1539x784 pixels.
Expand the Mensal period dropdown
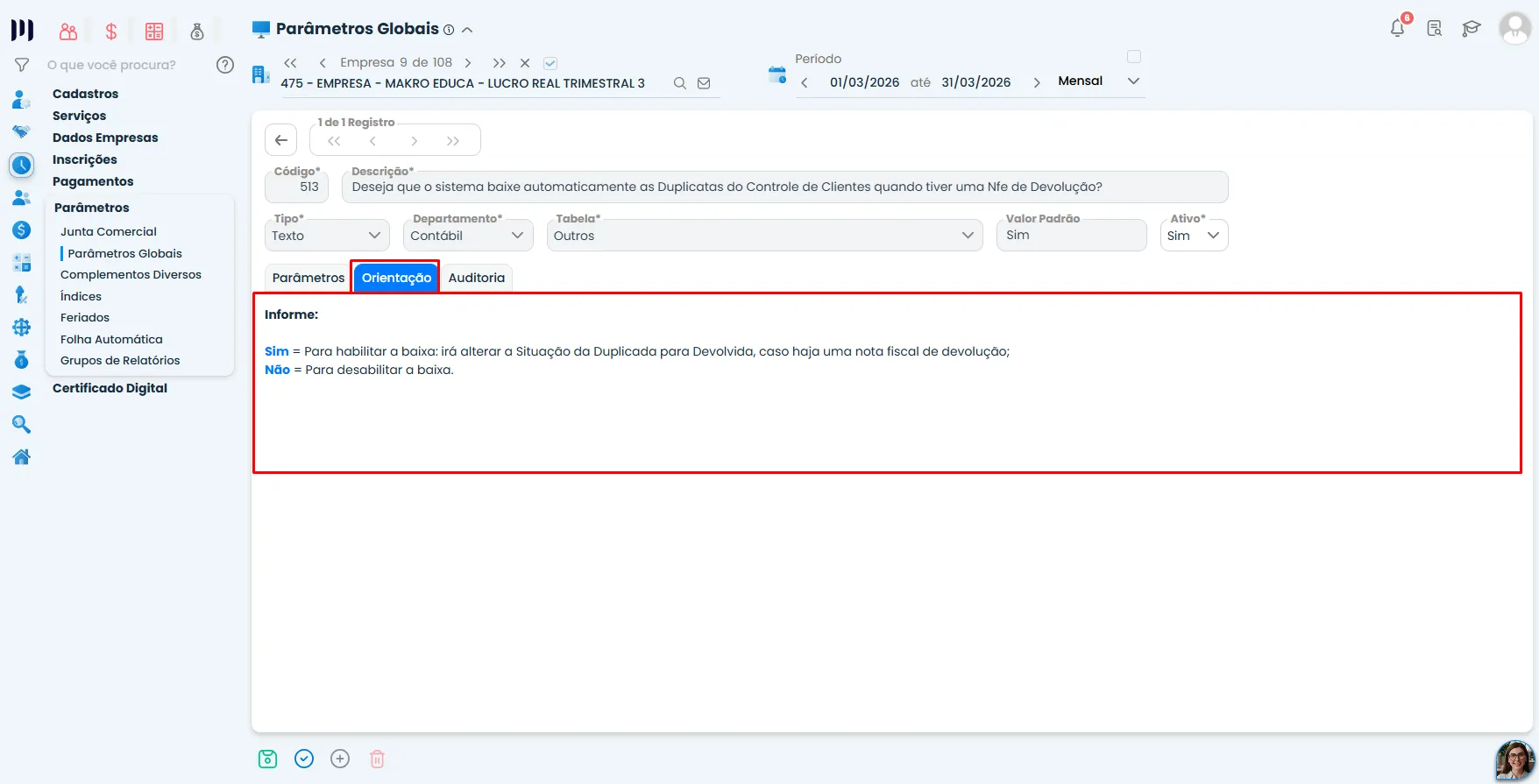coord(1099,81)
